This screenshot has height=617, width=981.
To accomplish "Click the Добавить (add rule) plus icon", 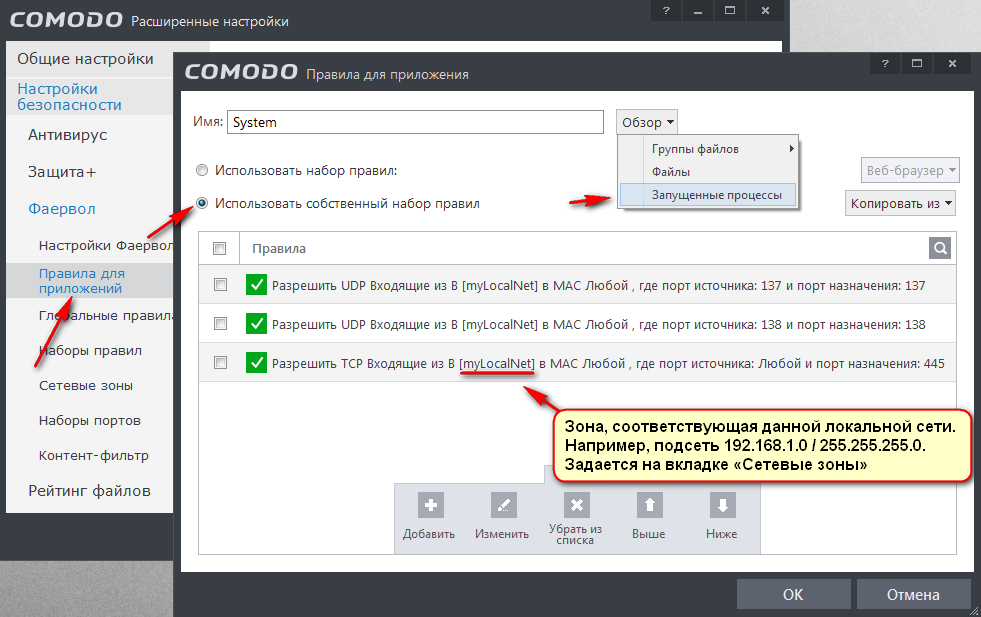I will (x=430, y=505).
